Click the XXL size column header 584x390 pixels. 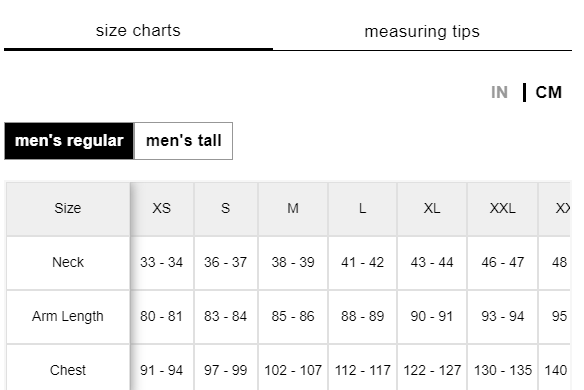click(502, 208)
